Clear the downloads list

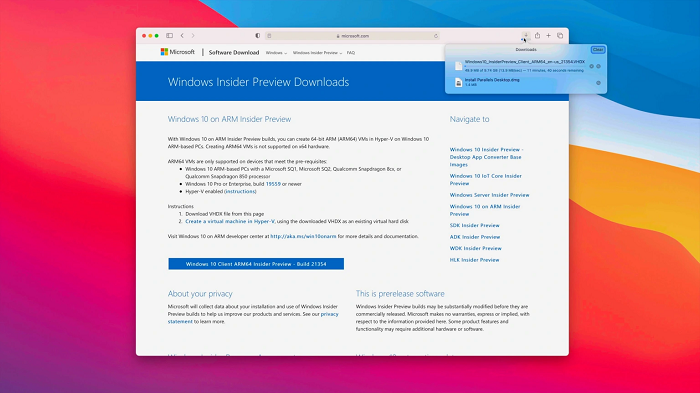tap(598, 50)
